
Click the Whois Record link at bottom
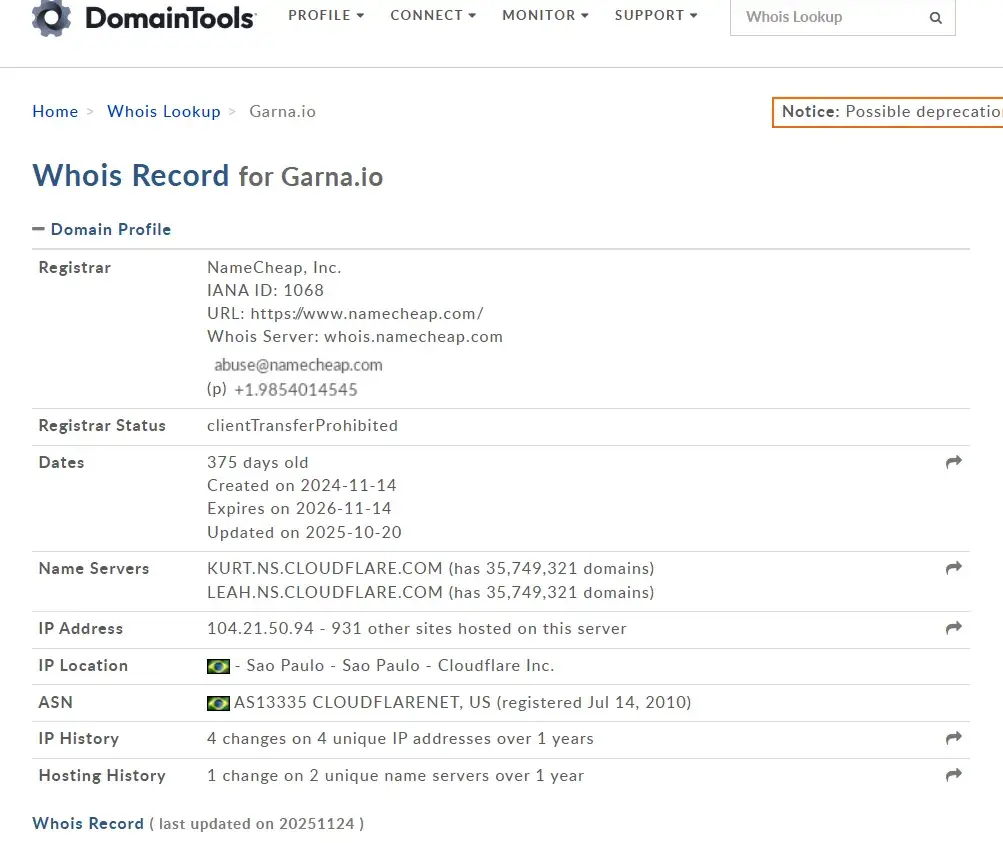point(88,823)
